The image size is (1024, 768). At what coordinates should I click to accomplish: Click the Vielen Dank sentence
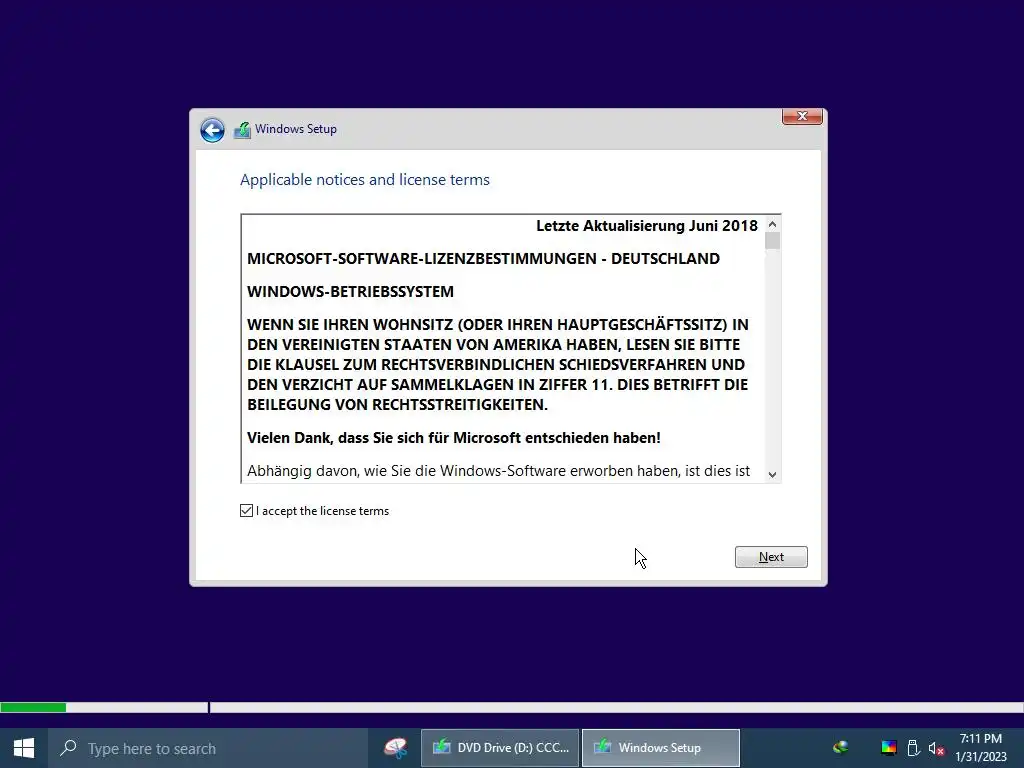(454, 438)
